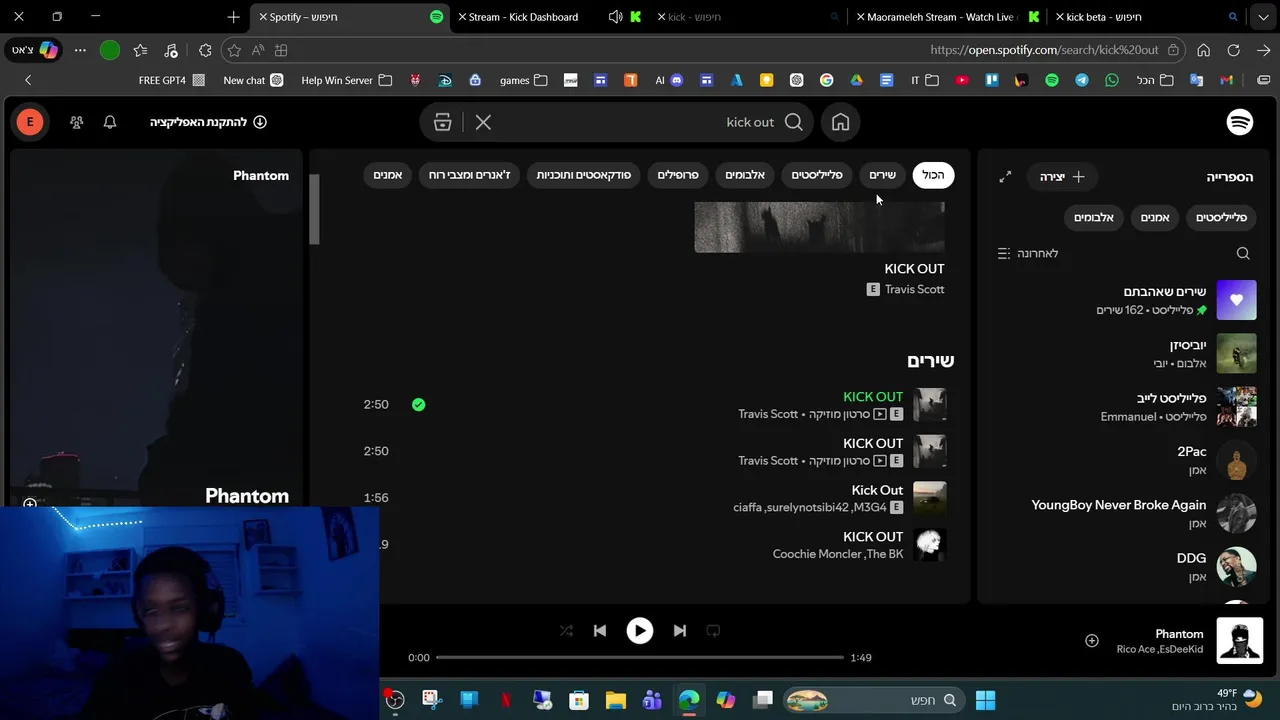Toggle green saved checkmark on first KICK OUT

click(418, 405)
